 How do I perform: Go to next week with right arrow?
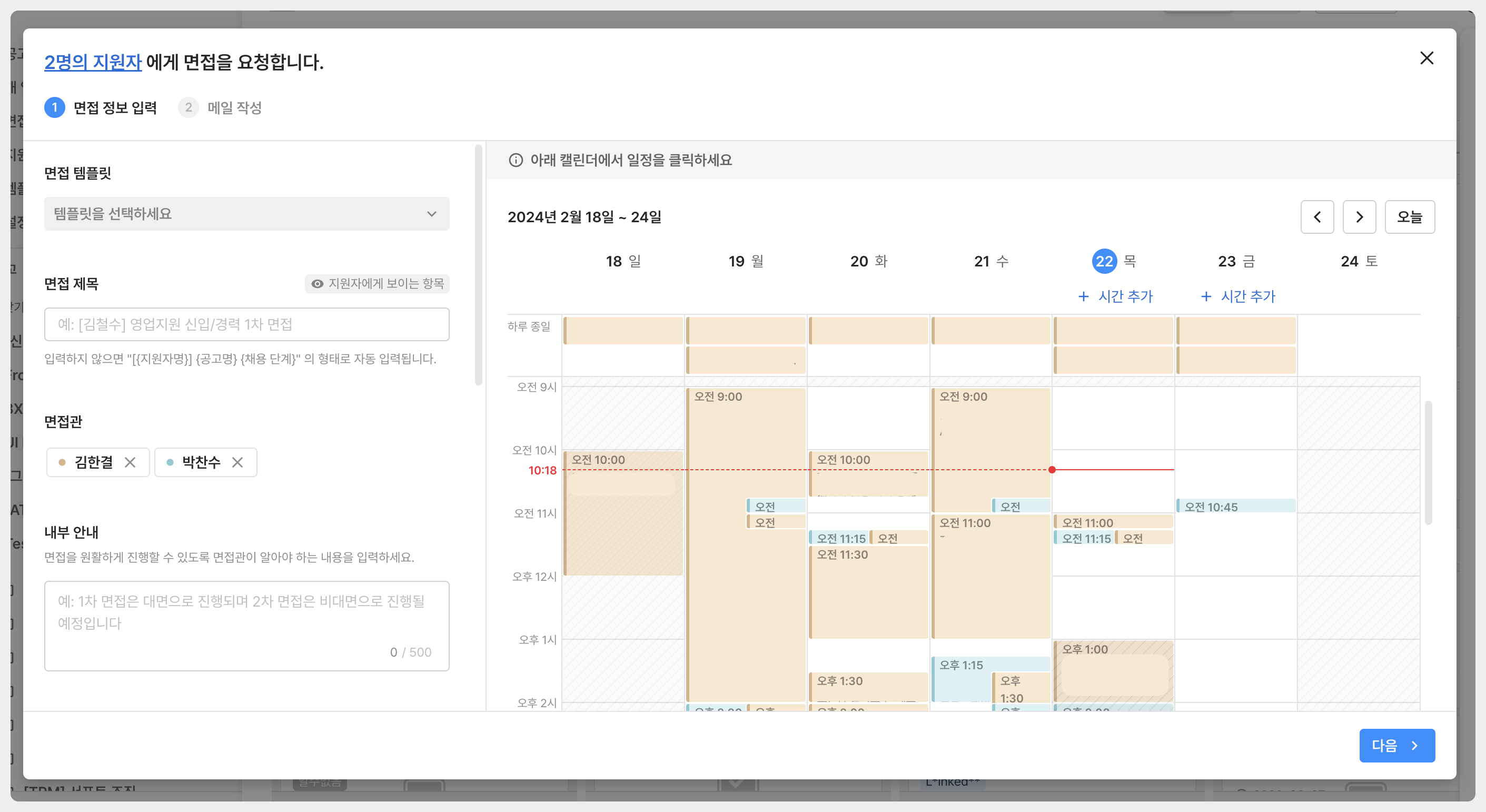pyautogui.click(x=1359, y=217)
